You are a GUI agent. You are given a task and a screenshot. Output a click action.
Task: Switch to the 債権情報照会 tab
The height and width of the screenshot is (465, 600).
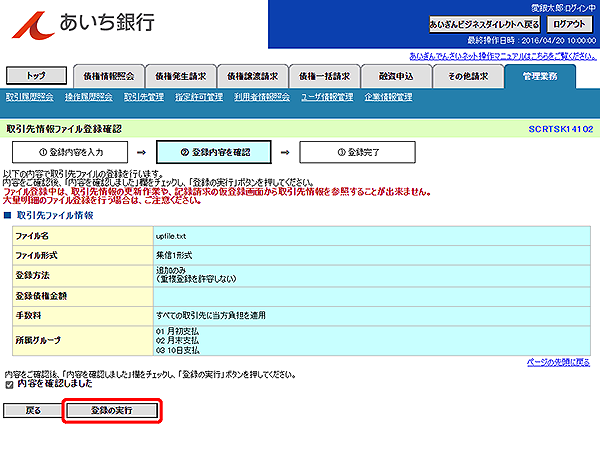pyautogui.click(x=109, y=77)
